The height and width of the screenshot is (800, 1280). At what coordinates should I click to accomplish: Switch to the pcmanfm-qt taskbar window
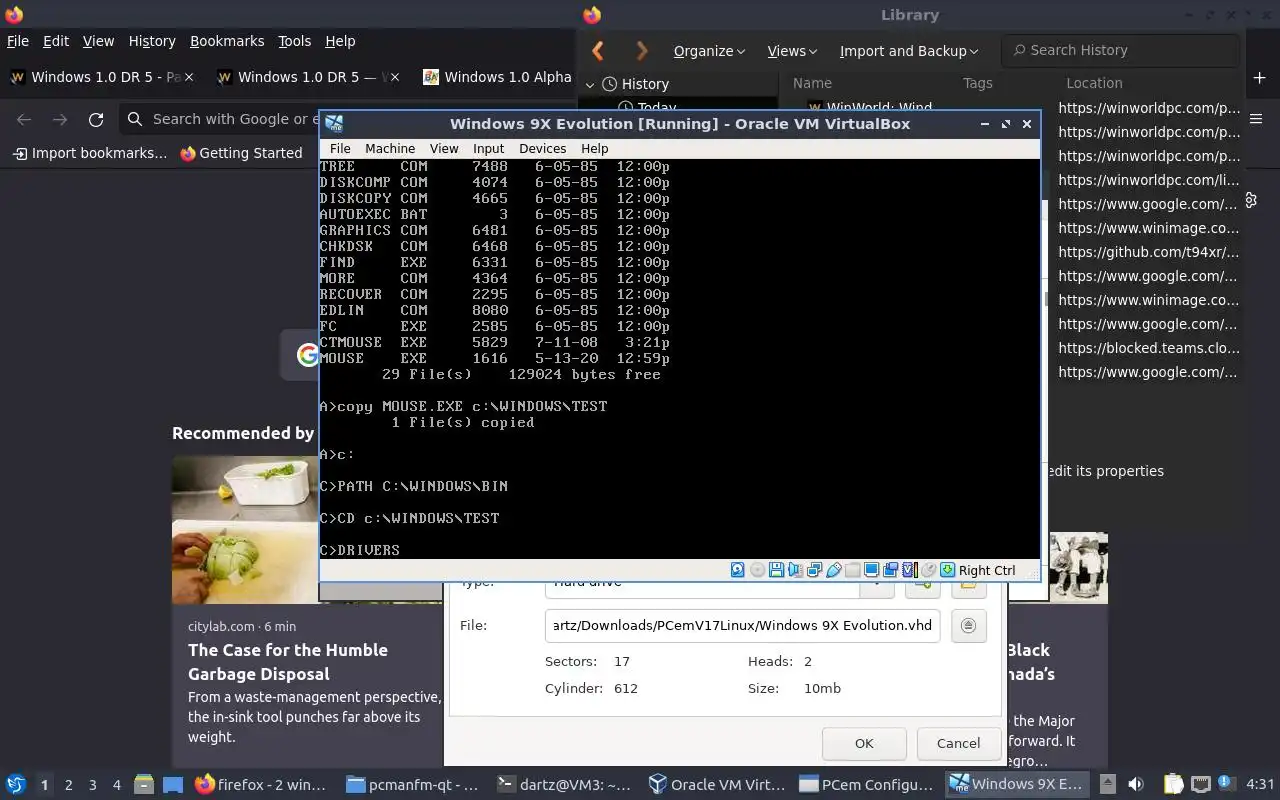pyautogui.click(x=413, y=785)
